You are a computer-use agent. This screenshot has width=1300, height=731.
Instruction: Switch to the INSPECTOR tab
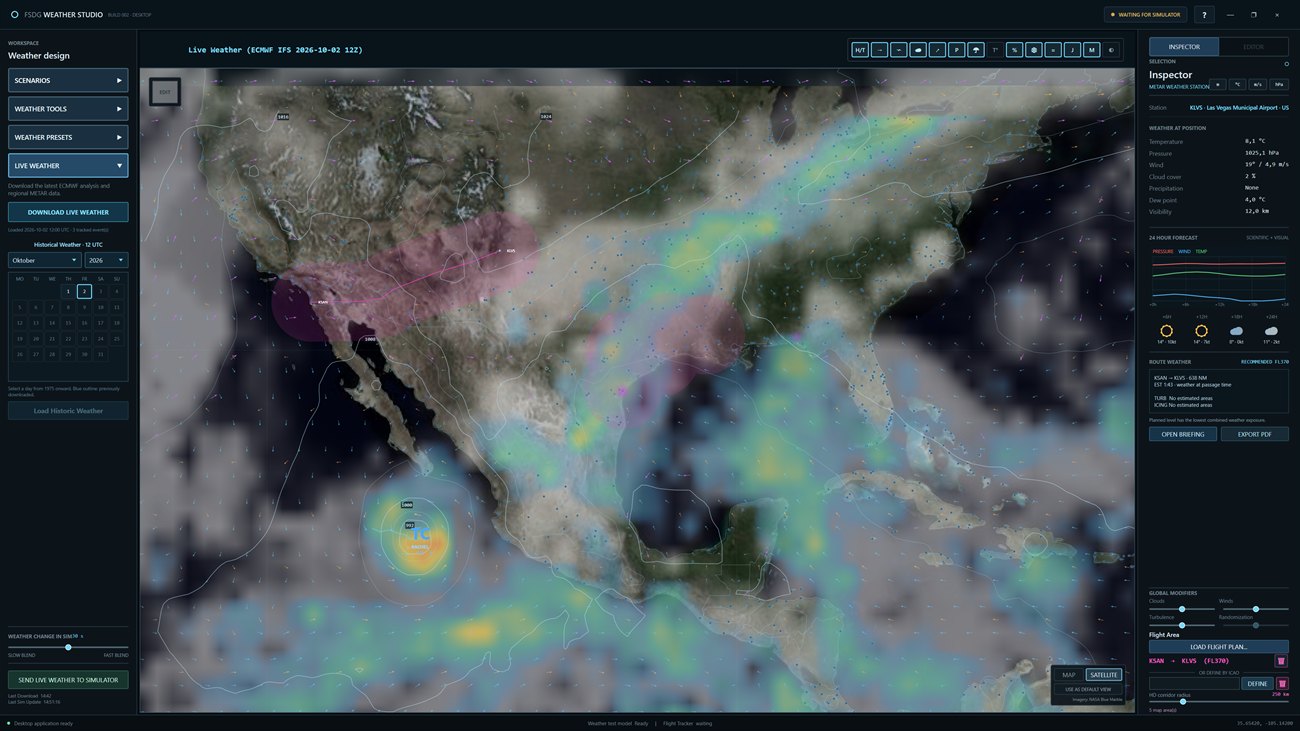tap(1184, 46)
